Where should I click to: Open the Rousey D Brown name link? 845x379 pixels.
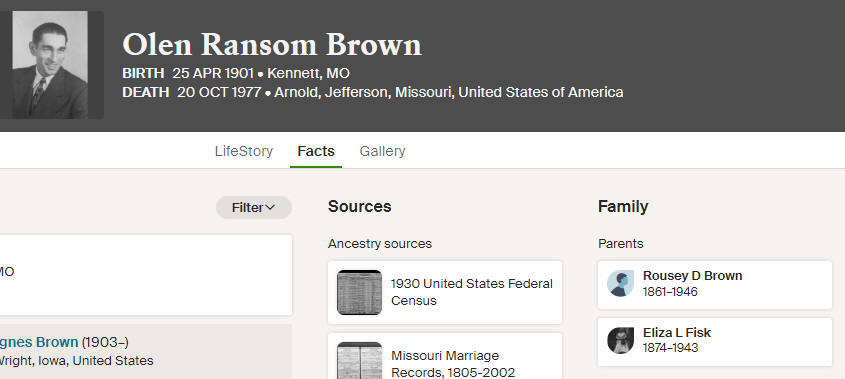[x=692, y=275]
